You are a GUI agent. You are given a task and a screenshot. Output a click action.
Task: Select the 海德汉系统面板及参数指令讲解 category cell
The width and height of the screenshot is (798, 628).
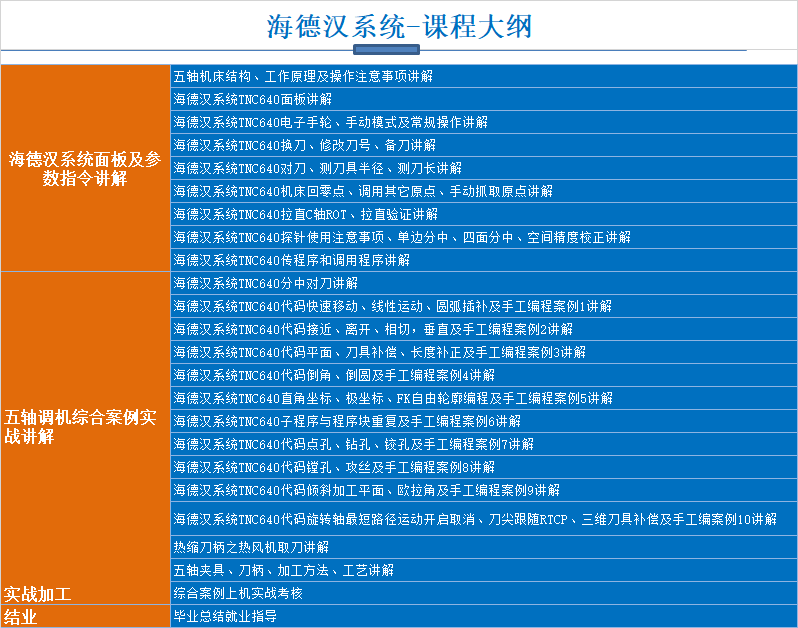tap(85, 168)
